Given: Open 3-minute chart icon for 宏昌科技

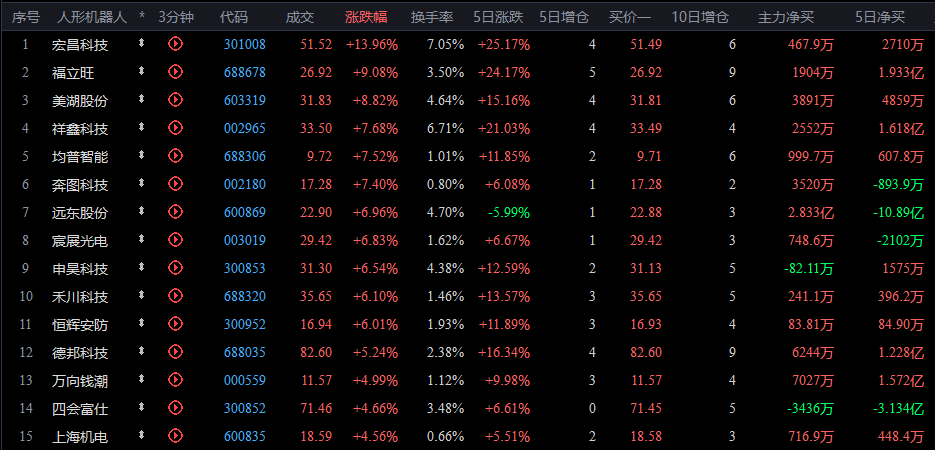Looking at the screenshot, I should (175, 44).
